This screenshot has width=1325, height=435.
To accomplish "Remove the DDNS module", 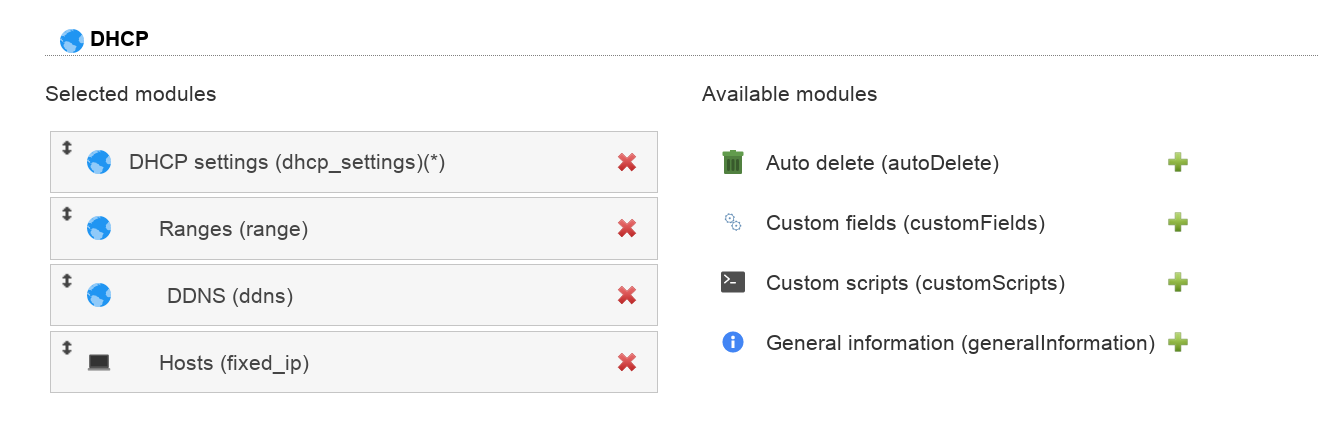I will [627, 295].
